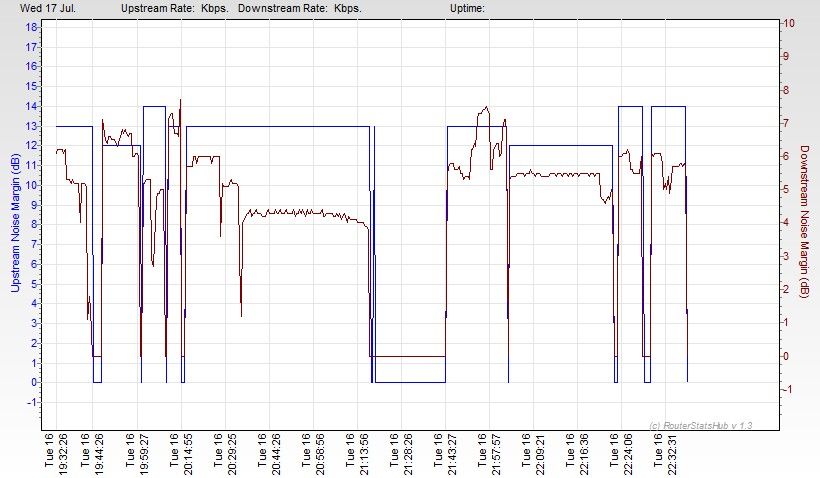
Task: Click the downstream axis value 8
Action: point(787,90)
